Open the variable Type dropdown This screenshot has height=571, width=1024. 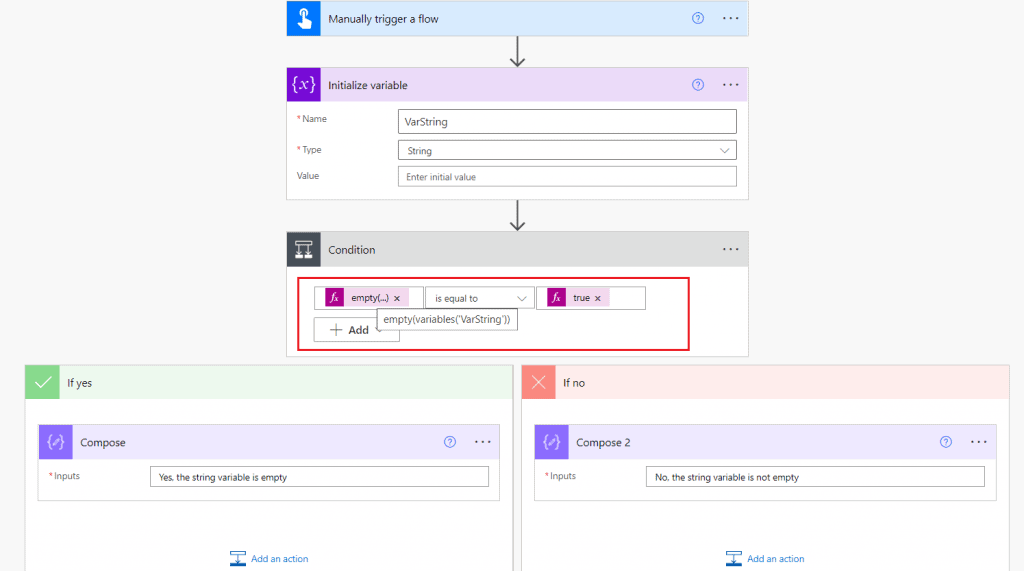click(567, 150)
